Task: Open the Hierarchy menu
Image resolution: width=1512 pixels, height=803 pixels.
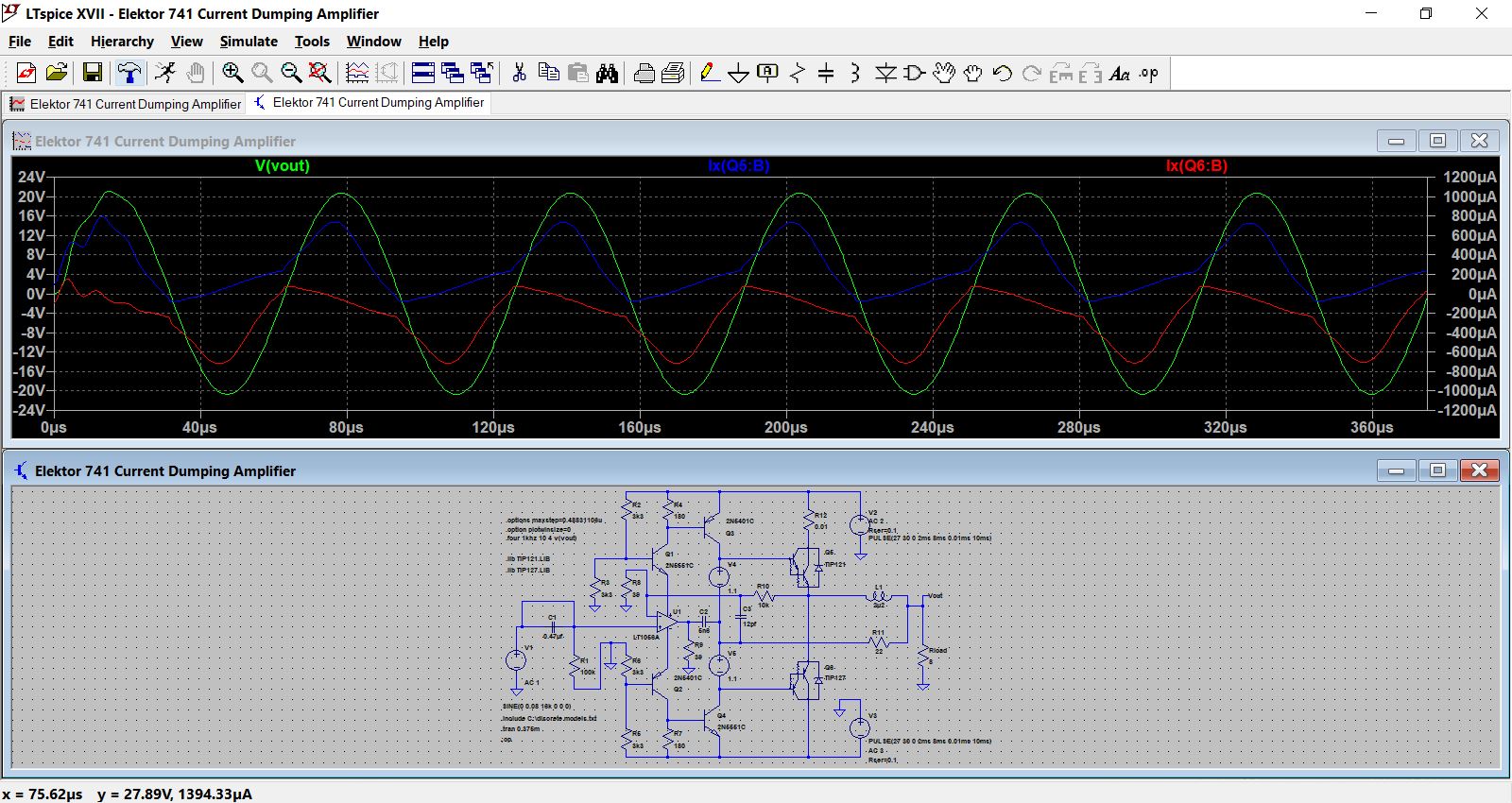Action: (x=122, y=42)
